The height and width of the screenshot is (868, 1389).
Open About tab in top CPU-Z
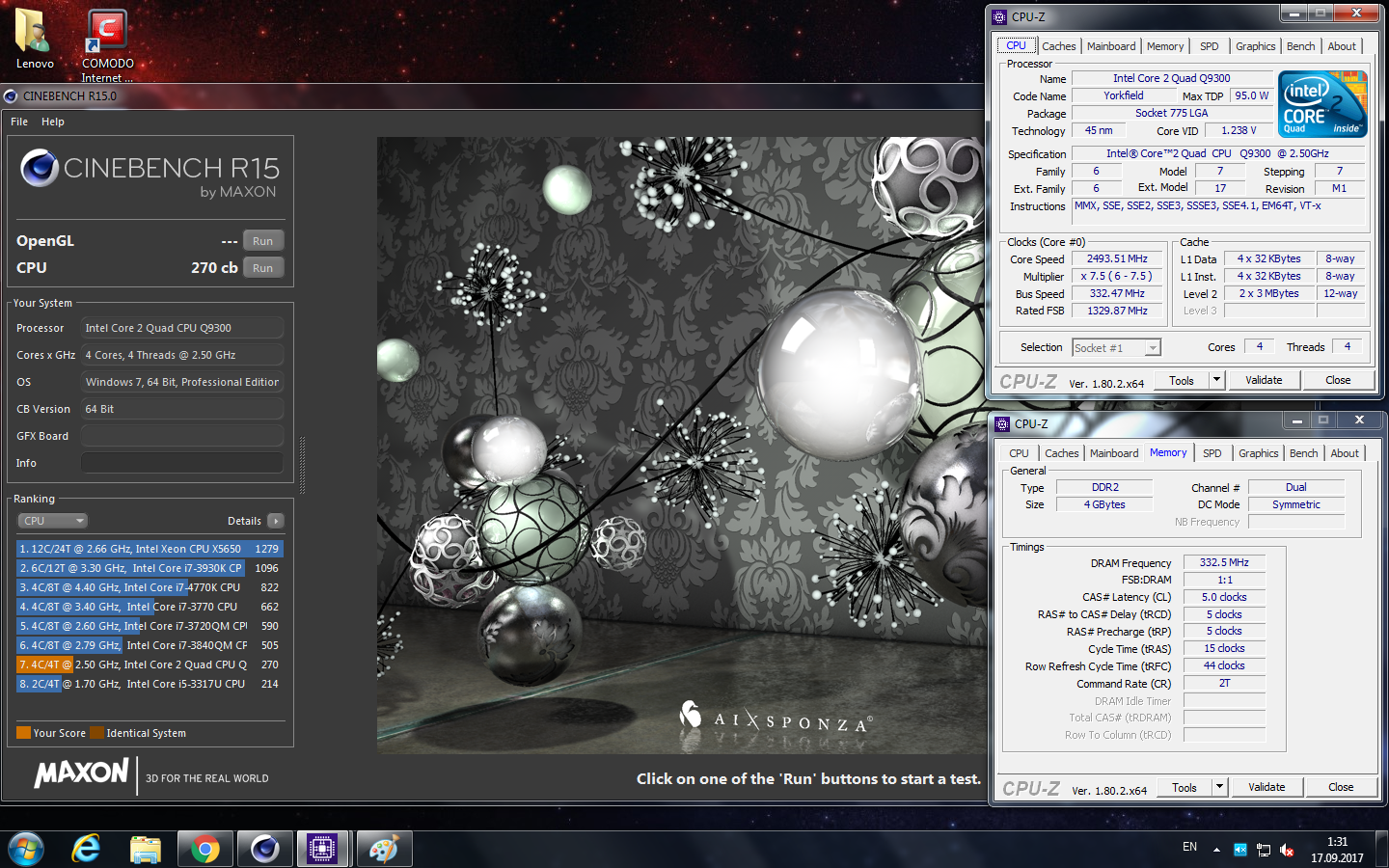(x=1342, y=46)
